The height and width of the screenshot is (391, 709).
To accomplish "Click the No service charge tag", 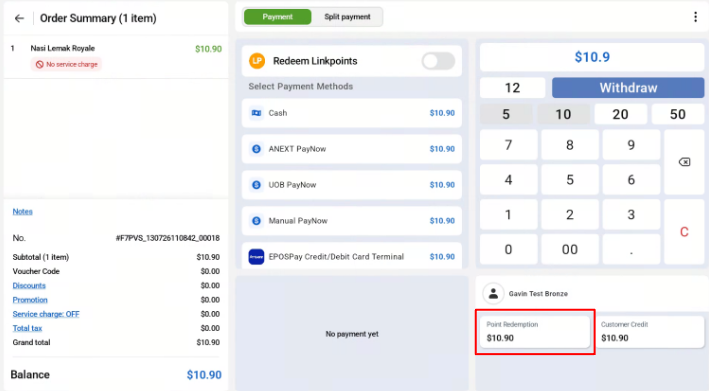I will coord(66,64).
